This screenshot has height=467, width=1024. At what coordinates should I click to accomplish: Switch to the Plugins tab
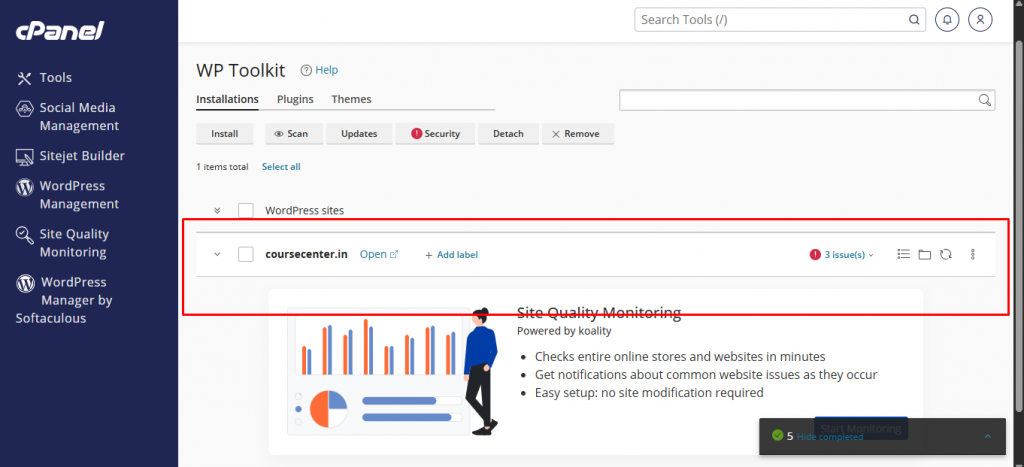tap(295, 99)
